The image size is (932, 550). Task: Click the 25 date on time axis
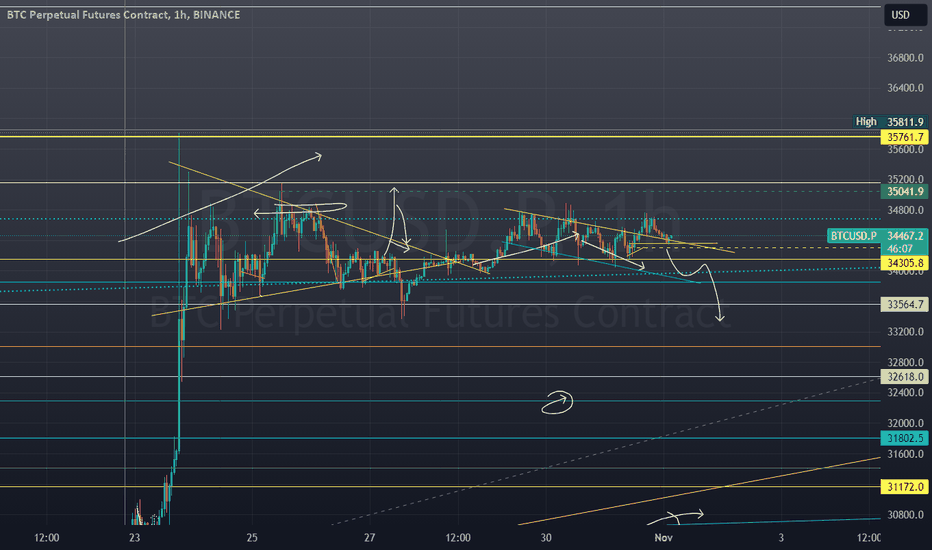[252, 538]
